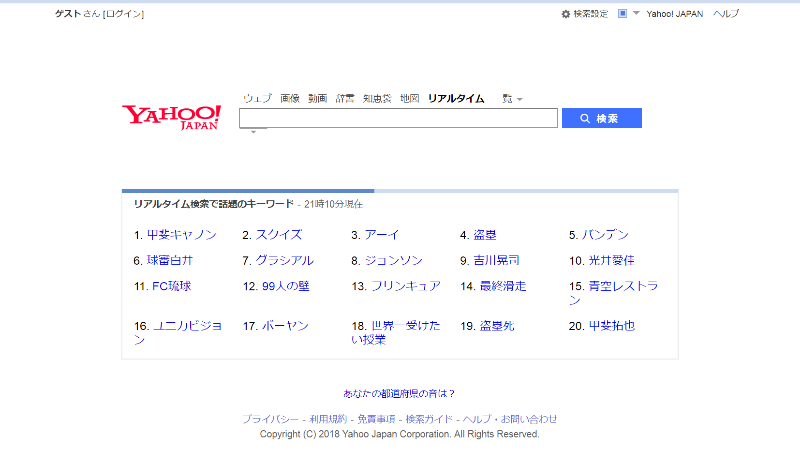800x450 pixels.
Task: Switch to the 画像 search tab
Action: point(290,98)
